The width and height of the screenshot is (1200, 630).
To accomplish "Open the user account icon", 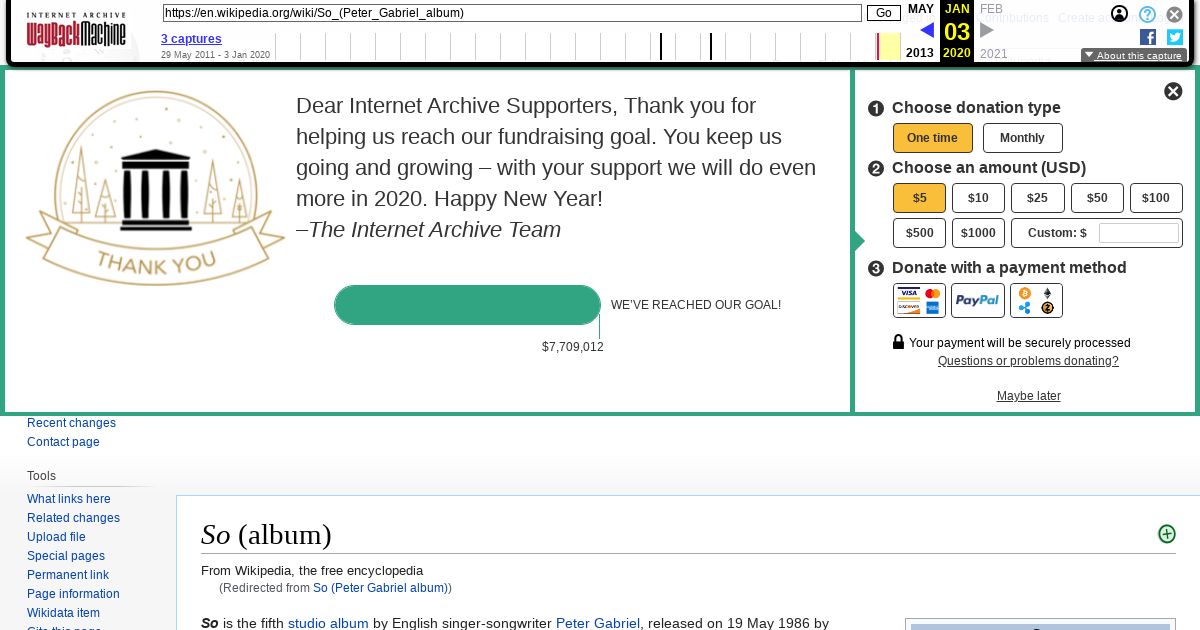I will coord(1120,14).
